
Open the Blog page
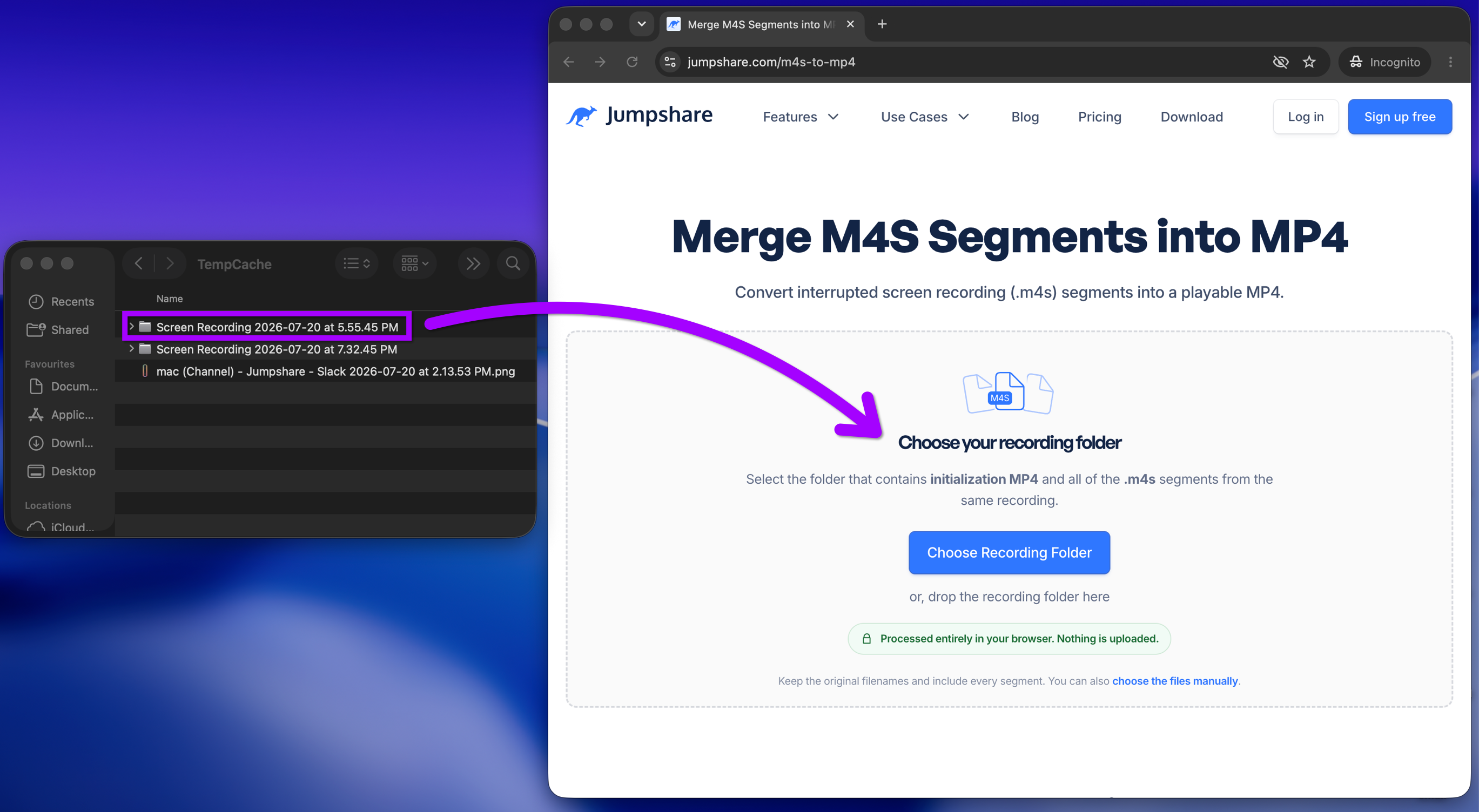[x=1025, y=117]
